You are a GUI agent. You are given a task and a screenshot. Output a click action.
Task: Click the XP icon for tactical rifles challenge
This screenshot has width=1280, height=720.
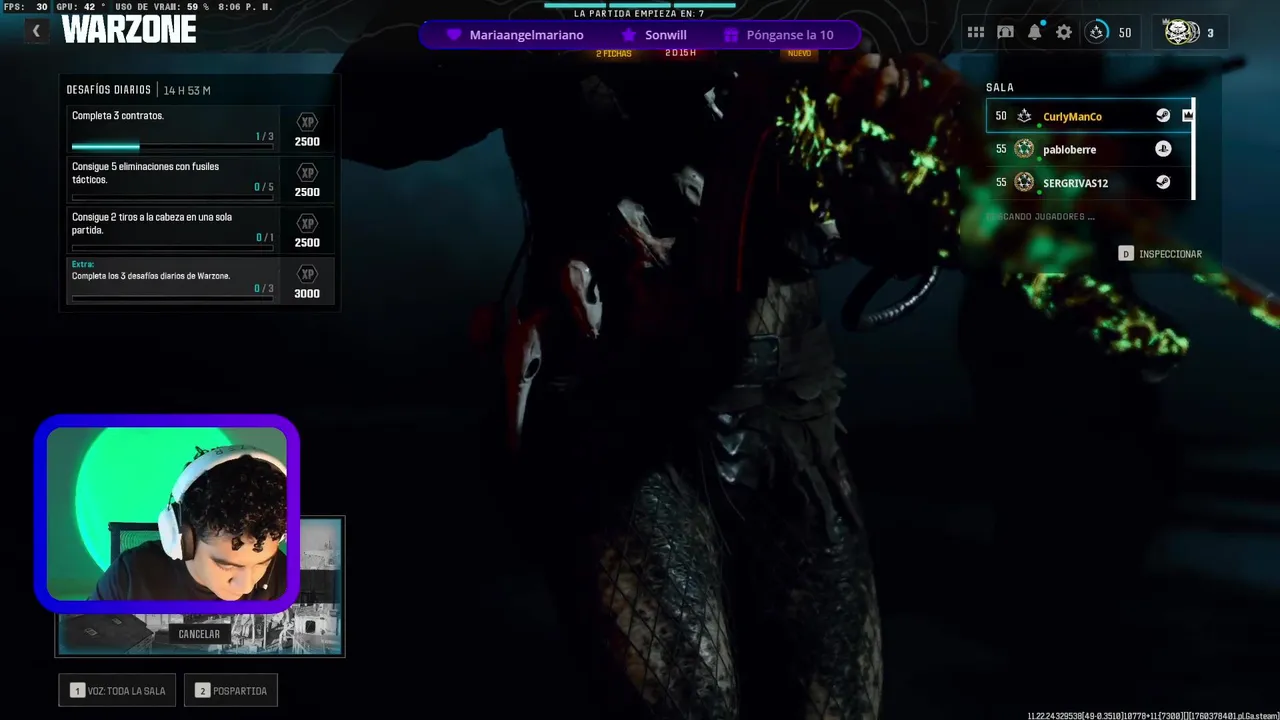tap(307, 173)
